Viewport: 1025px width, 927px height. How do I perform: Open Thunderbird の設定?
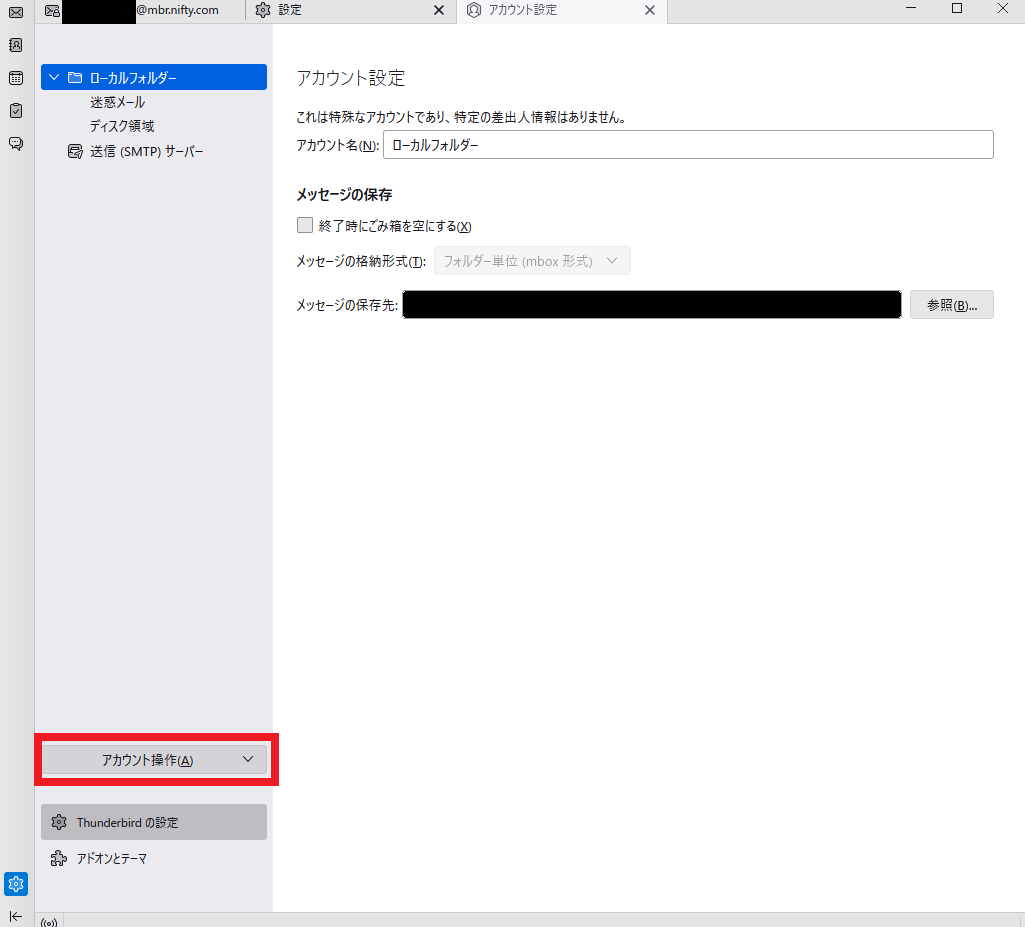(154, 822)
